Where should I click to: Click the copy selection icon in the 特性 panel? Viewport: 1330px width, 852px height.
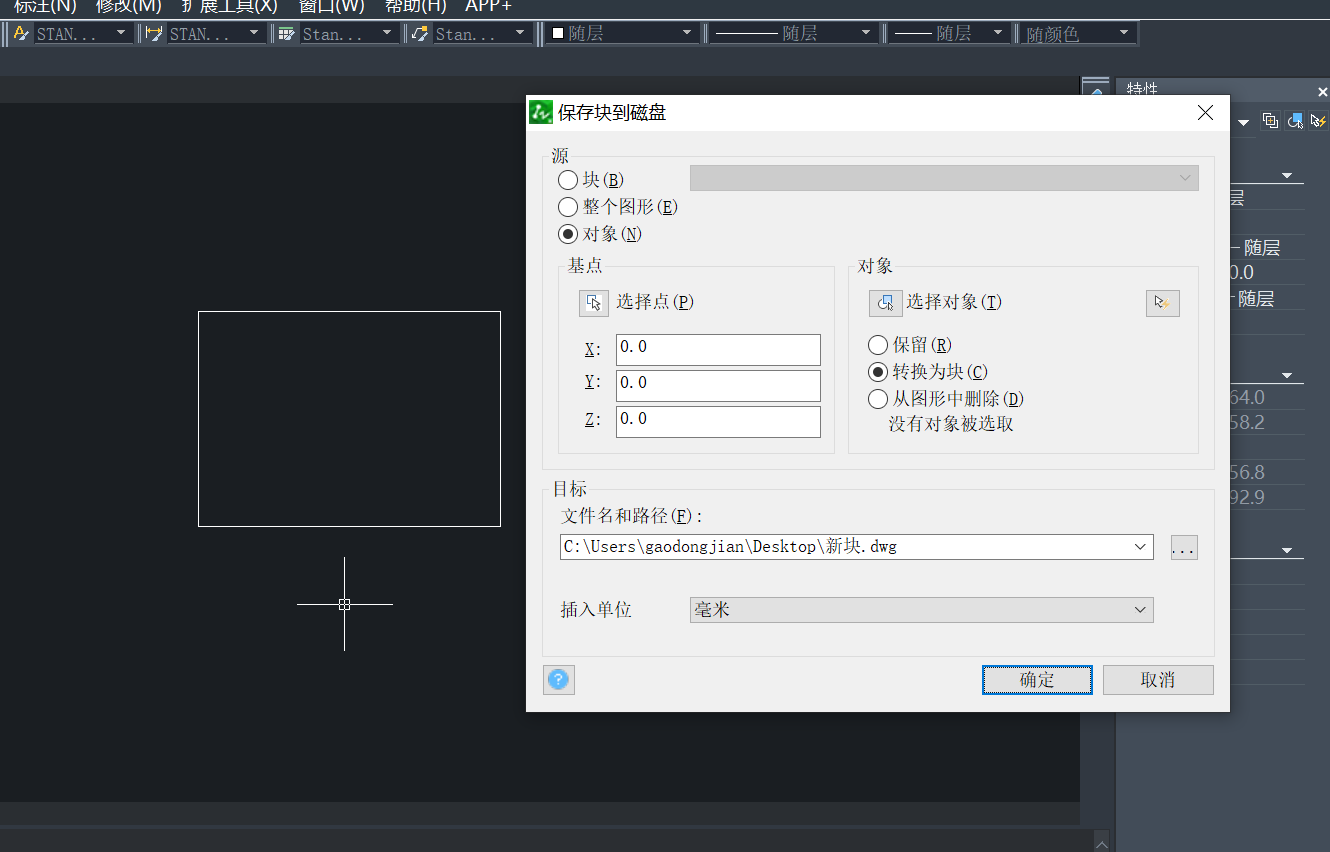point(1270,120)
